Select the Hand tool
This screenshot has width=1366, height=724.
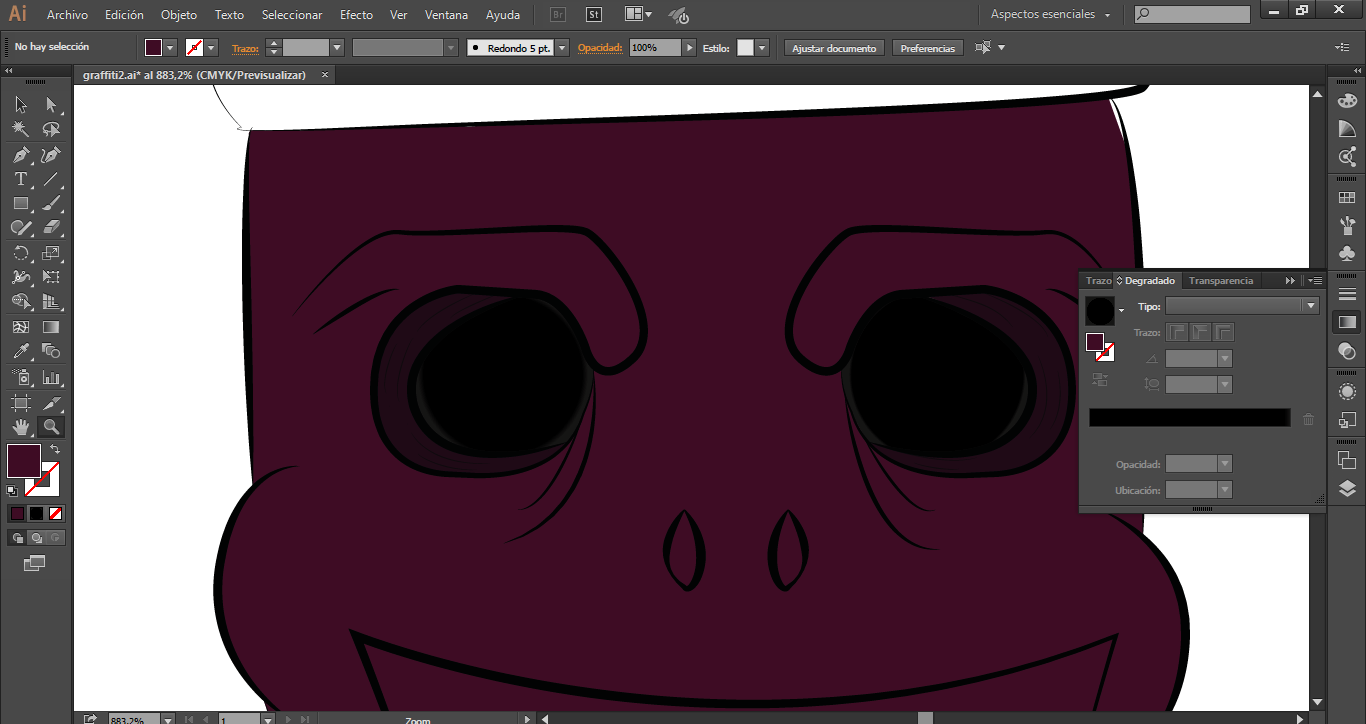20,427
